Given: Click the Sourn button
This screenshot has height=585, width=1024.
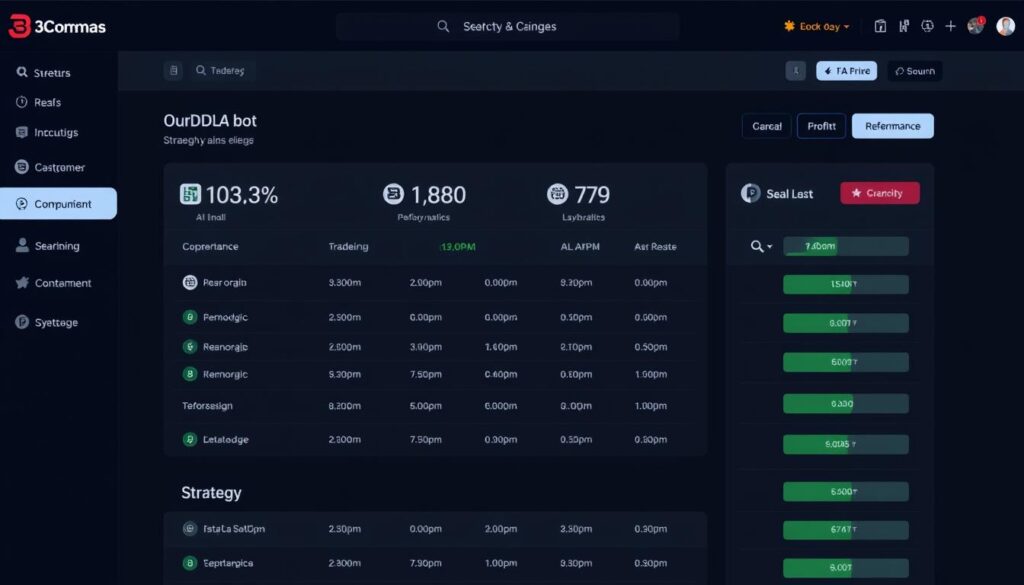Looking at the screenshot, I should 914,71.
